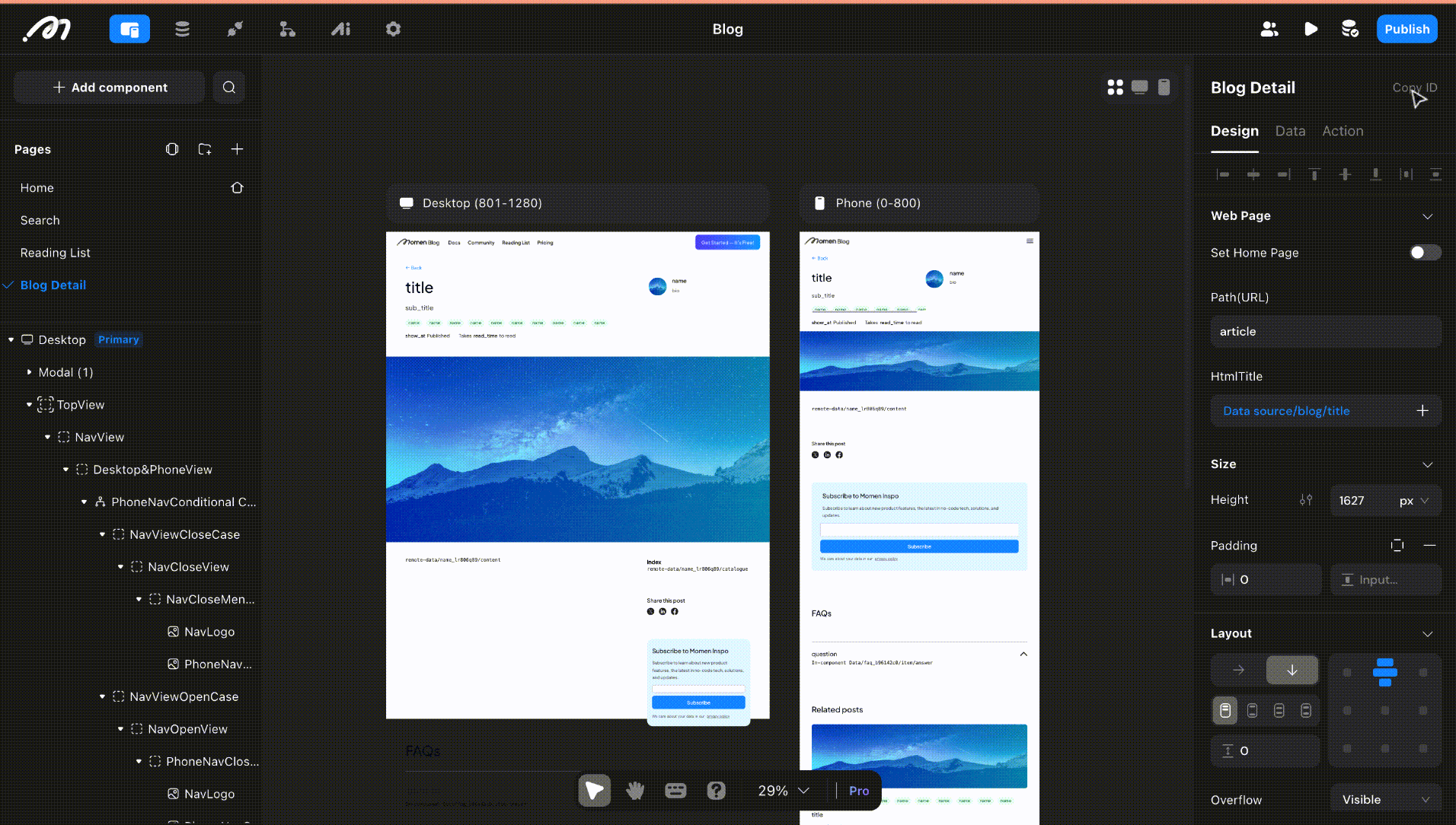Open the help question mark icon
This screenshot has height=825, width=1456.
pyautogui.click(x=716, y=791)
